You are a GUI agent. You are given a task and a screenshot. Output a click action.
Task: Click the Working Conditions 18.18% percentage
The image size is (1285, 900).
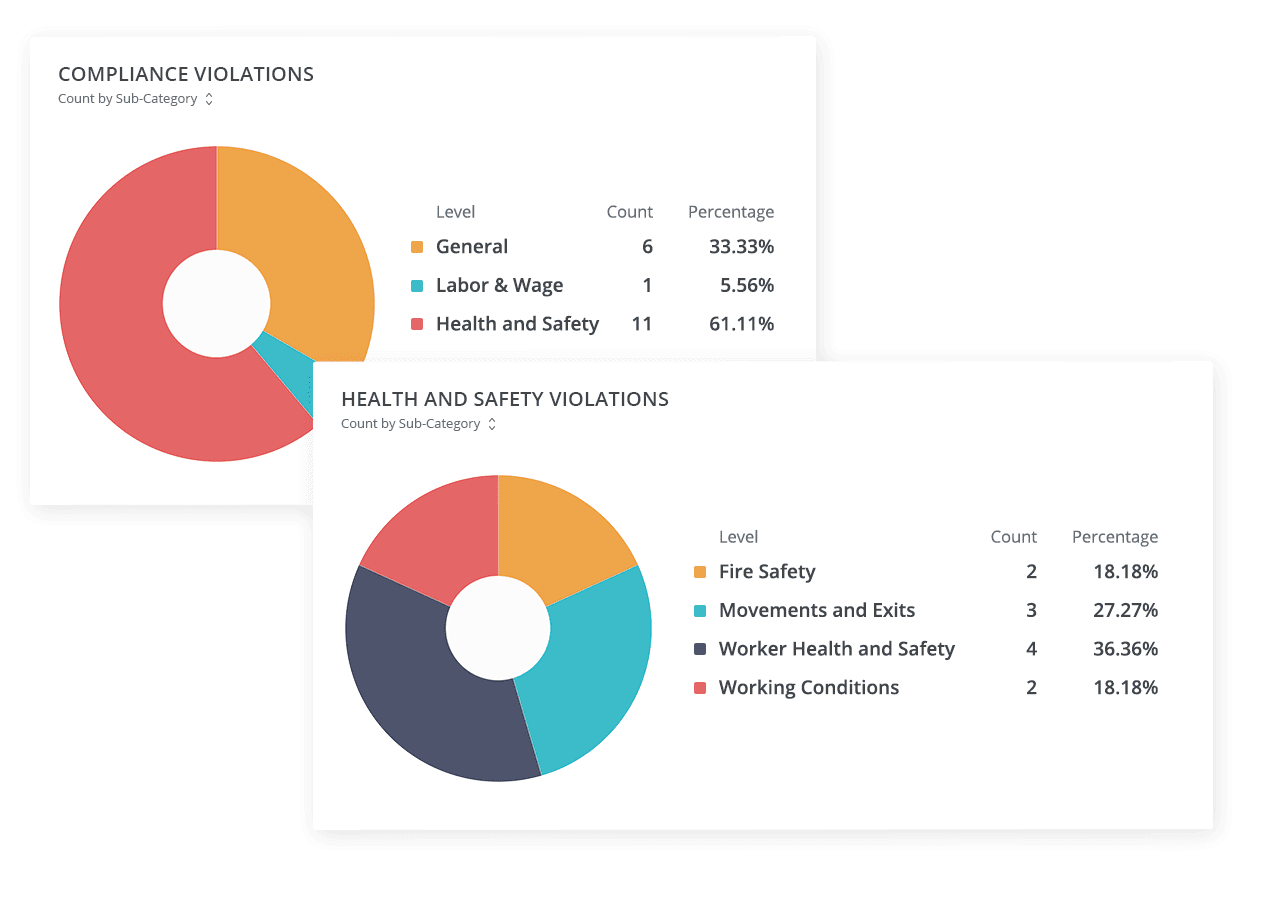coord(1125,688)
